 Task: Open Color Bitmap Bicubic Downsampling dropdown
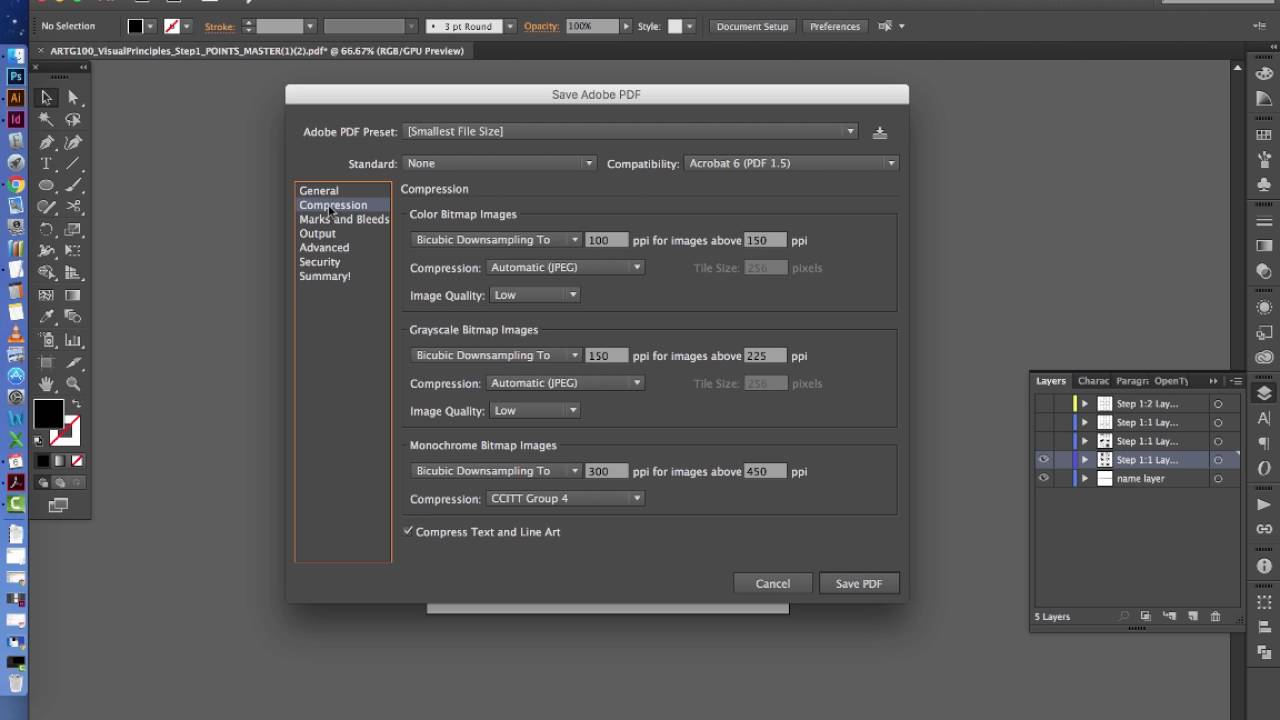tap(496, 240)
